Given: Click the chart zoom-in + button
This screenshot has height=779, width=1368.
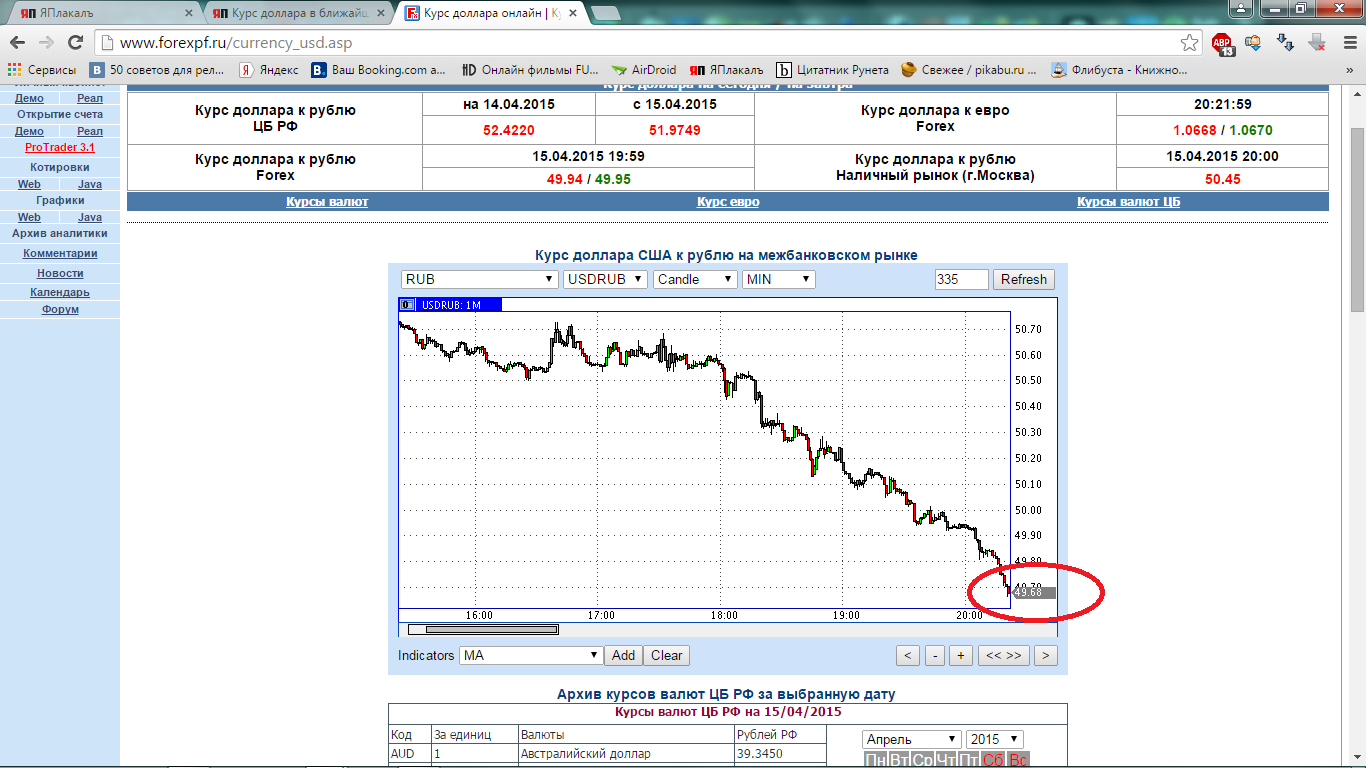Looking at the screenshot, I should [x=960, y=656].
